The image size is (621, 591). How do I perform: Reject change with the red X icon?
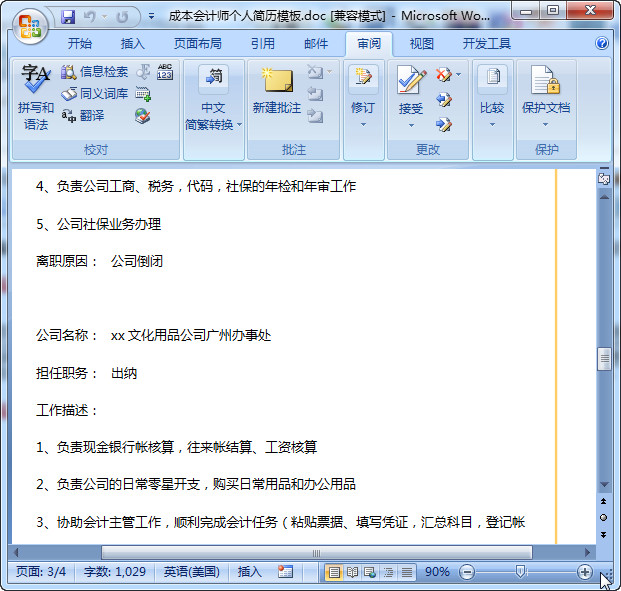(x=444, y=74)
